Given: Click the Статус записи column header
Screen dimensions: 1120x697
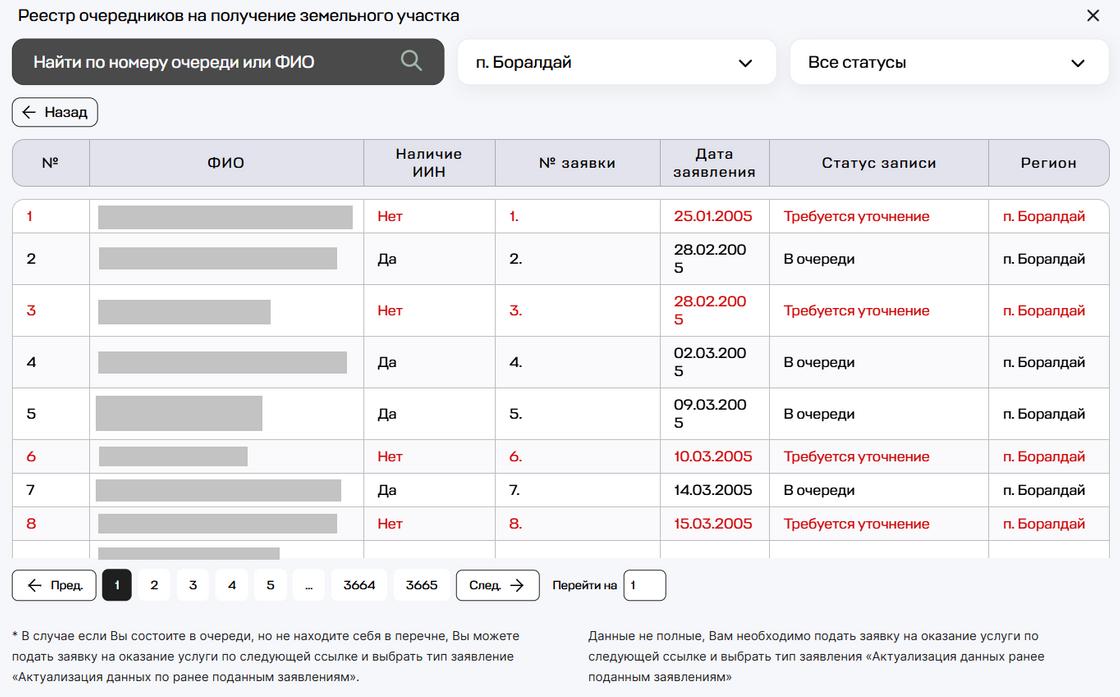Looking at the screenshot, I should 878,163.
